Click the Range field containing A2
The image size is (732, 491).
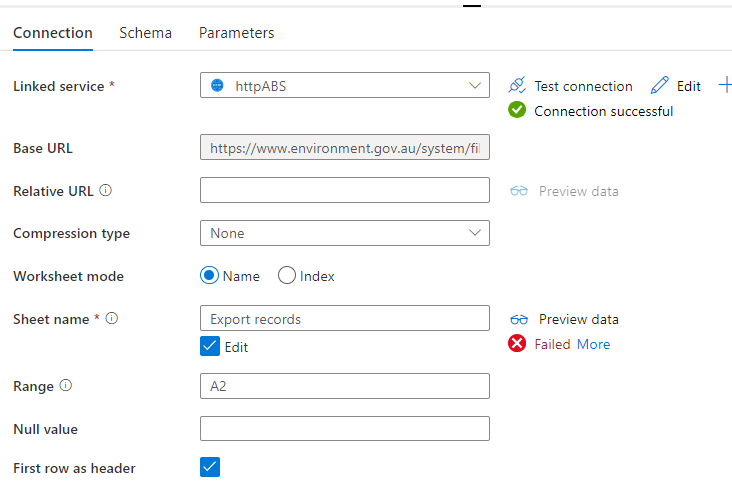tap(345, 386)
